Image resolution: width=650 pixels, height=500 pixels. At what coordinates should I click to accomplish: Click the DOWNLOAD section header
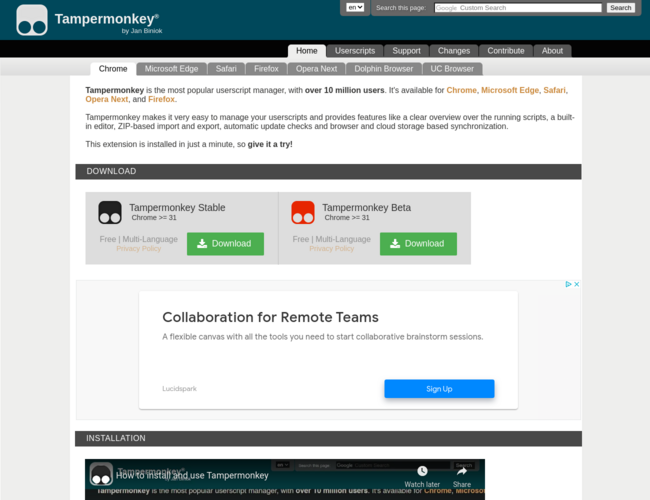(x=328, y=171)
